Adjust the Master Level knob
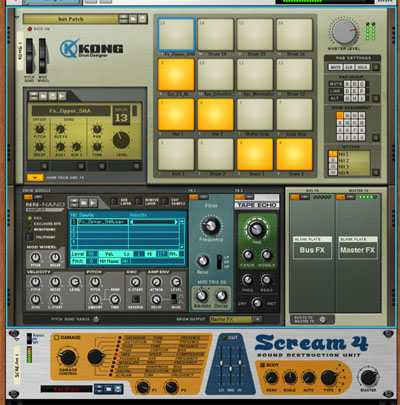This screenshot has width=400, height=405. coord(344,32)
